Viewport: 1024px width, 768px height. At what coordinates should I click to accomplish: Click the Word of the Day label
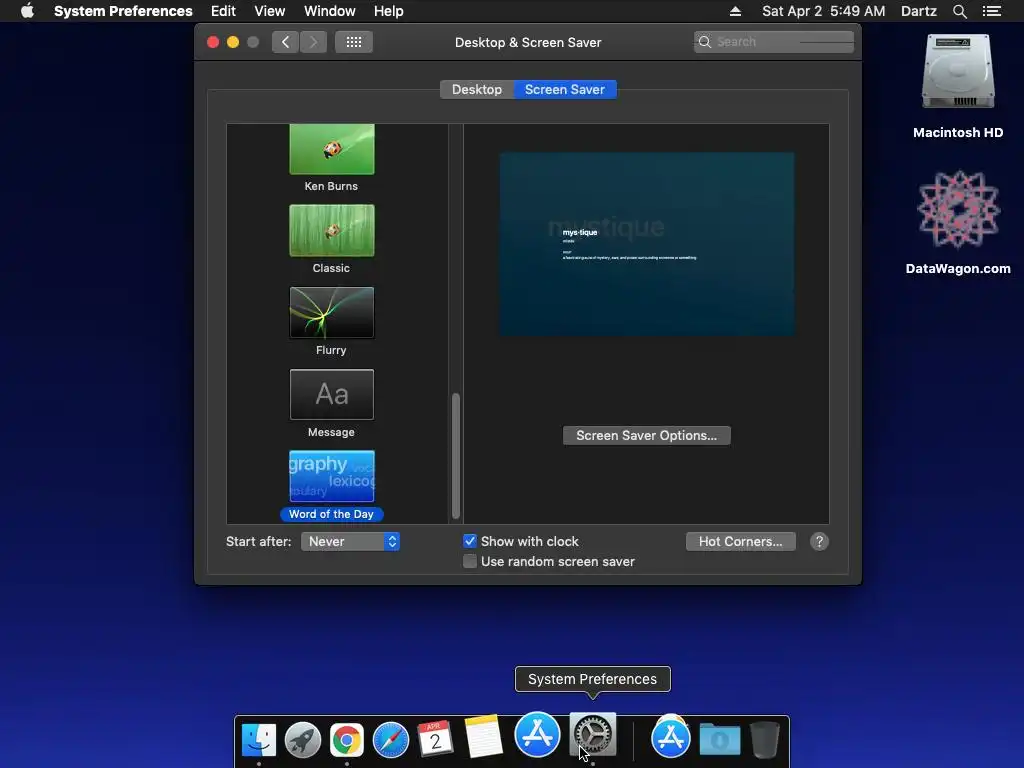tap(331, 514)
